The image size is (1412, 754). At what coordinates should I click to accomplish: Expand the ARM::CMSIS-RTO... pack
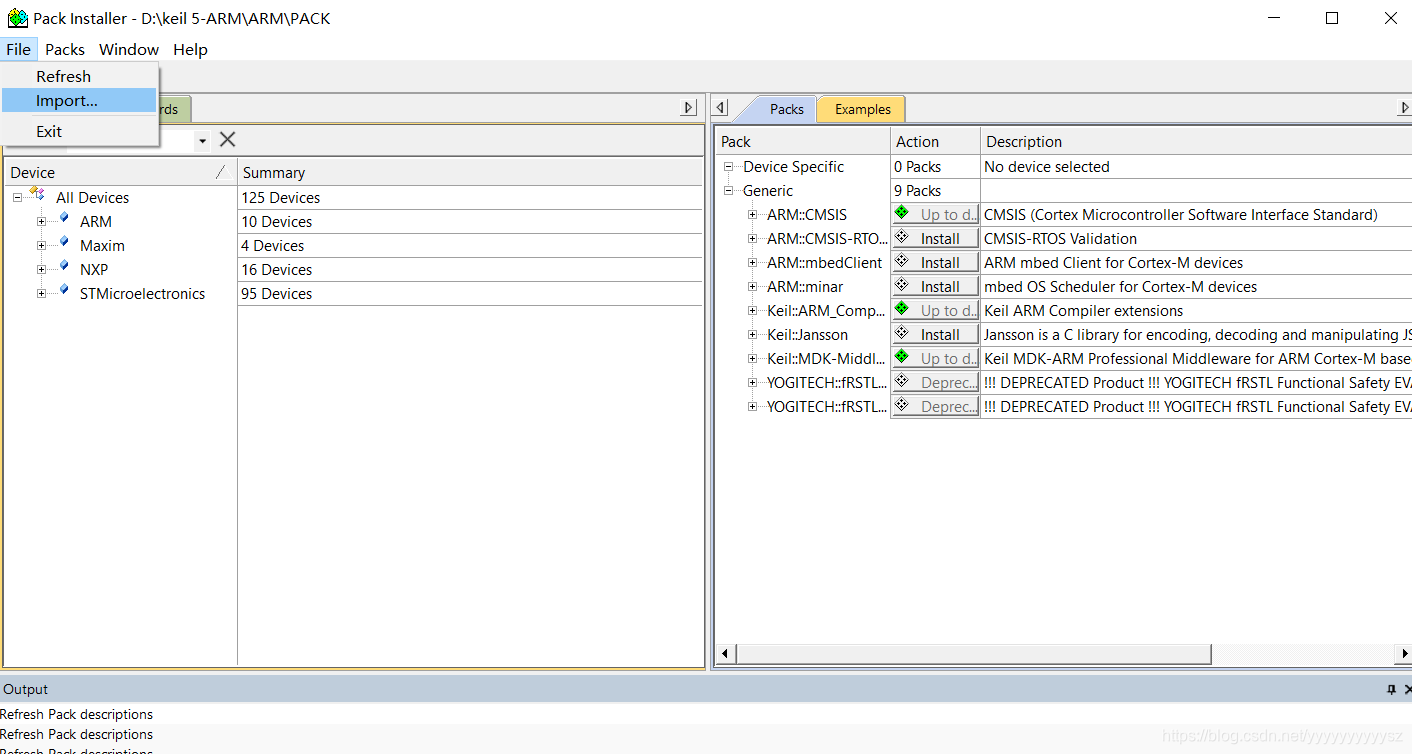tap(753, 238)
